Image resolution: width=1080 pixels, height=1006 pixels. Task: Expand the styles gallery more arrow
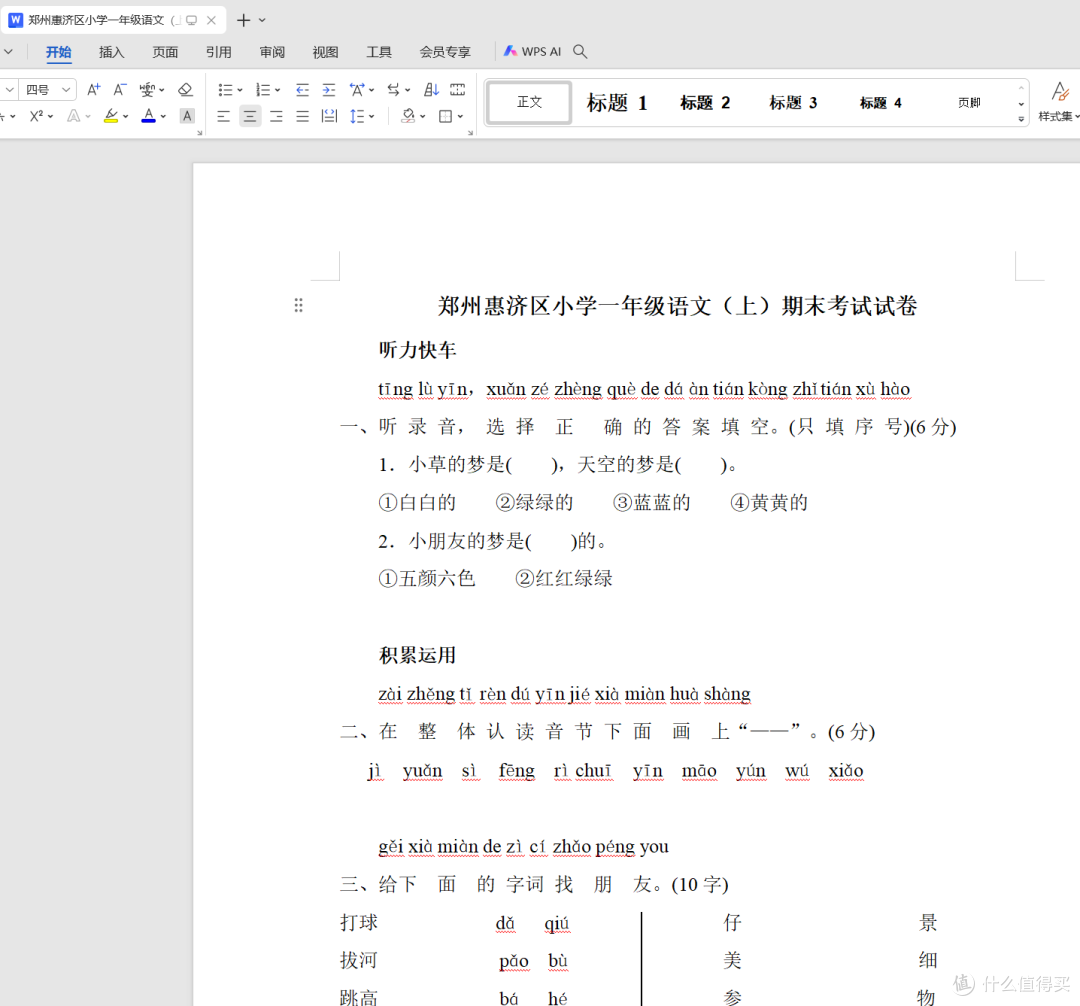pyautogui.click(x=1021, y=119)
